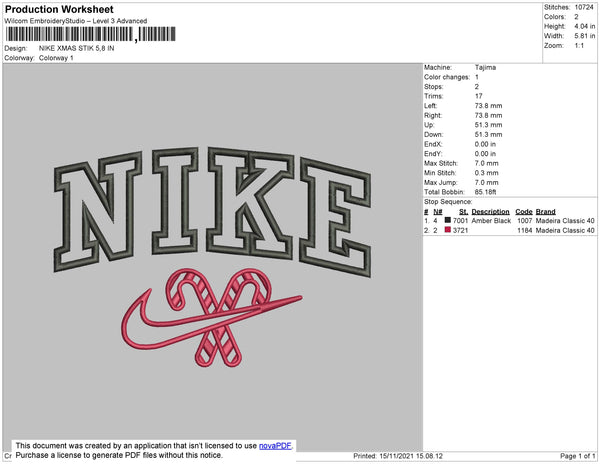
Task: Select thread code '1007' cell
Action: click(x=525, y=221)
